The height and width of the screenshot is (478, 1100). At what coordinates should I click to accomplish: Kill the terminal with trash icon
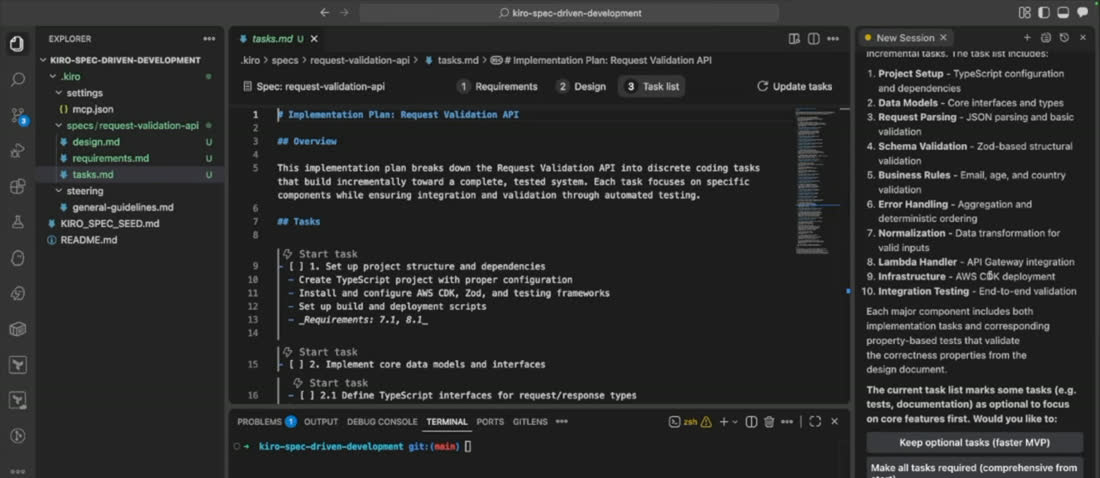(x=769, y=422)
